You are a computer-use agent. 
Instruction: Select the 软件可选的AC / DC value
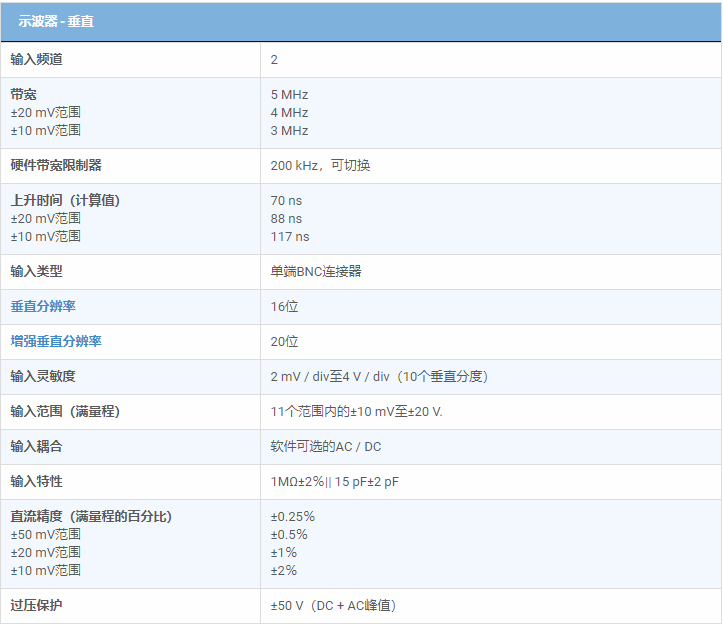325,446
